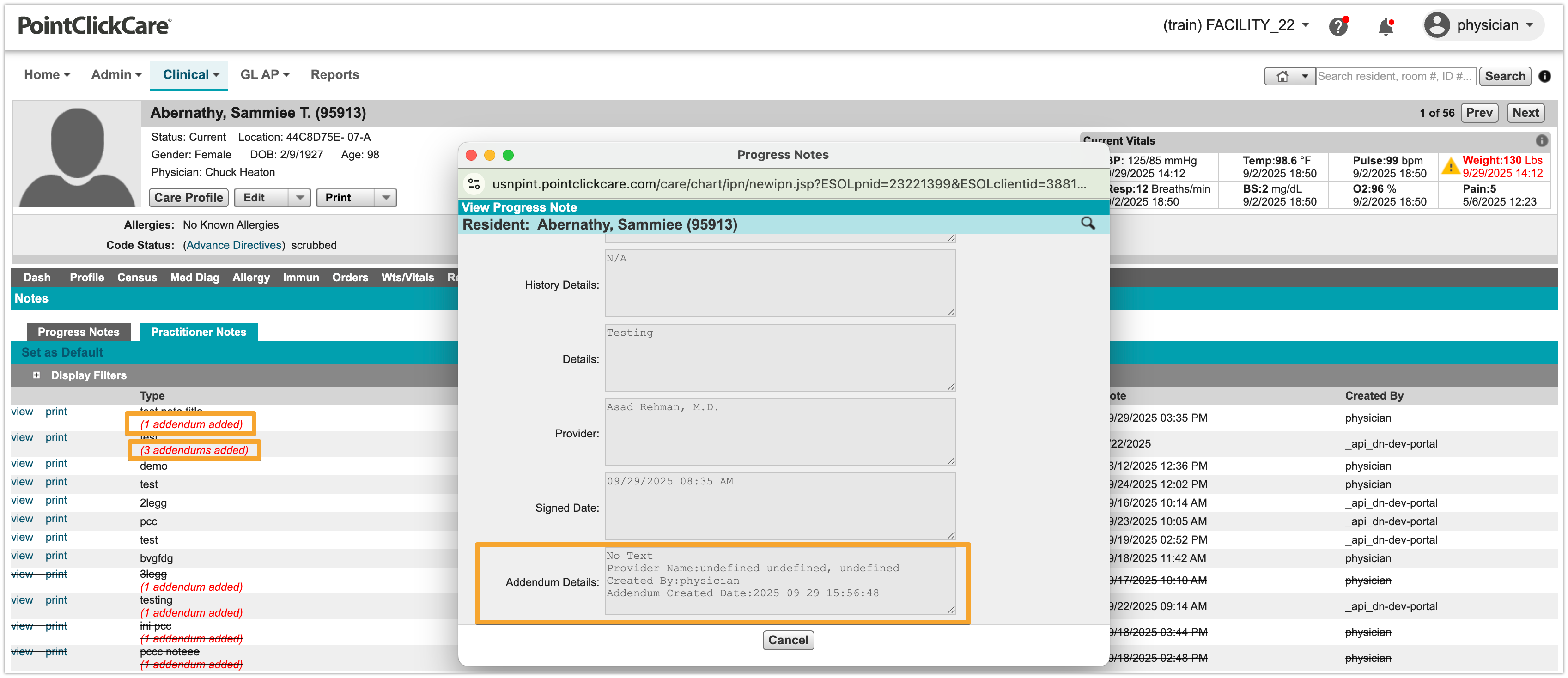Click the (3 addendums added) text

(194, 450)
